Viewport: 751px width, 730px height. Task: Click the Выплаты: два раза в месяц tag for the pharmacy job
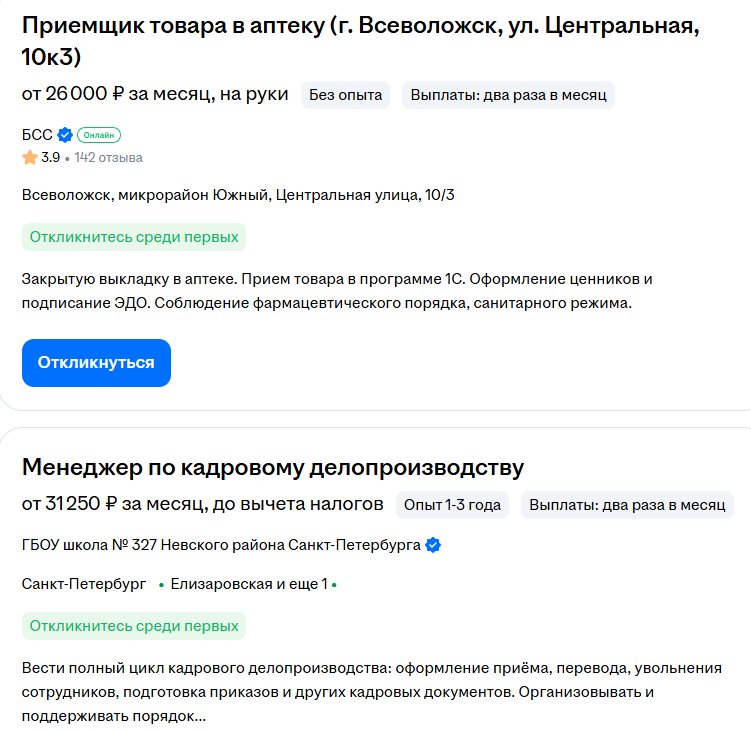point(508,95)
